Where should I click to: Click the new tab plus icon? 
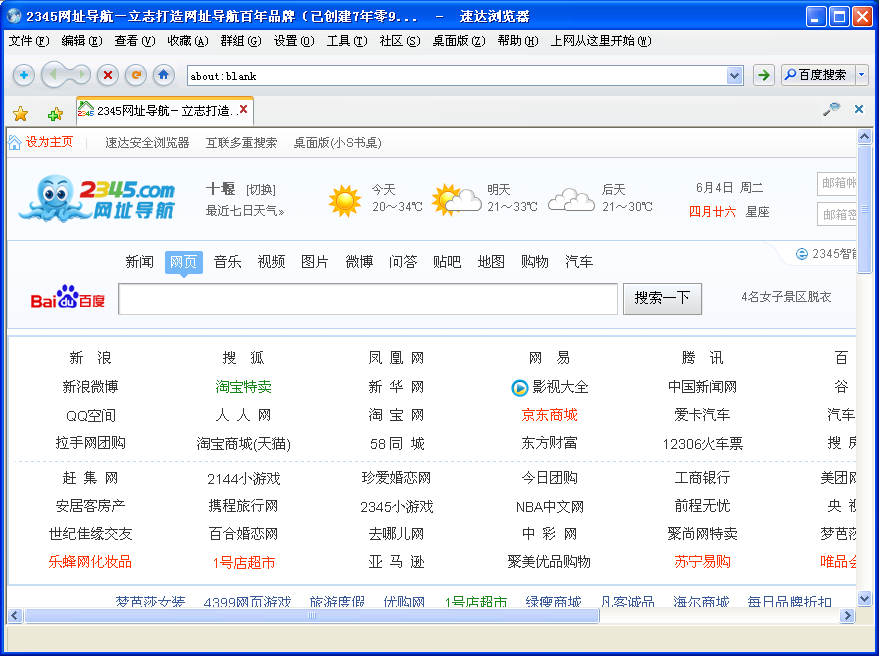click(x=24, y=75)
